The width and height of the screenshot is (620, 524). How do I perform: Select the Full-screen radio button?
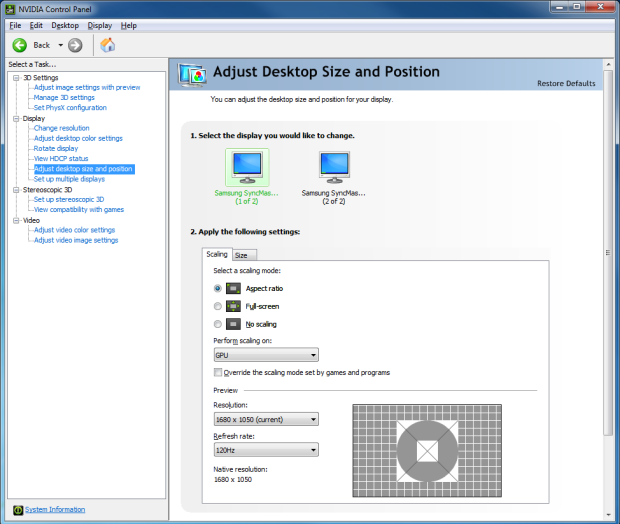coord(217,306)
